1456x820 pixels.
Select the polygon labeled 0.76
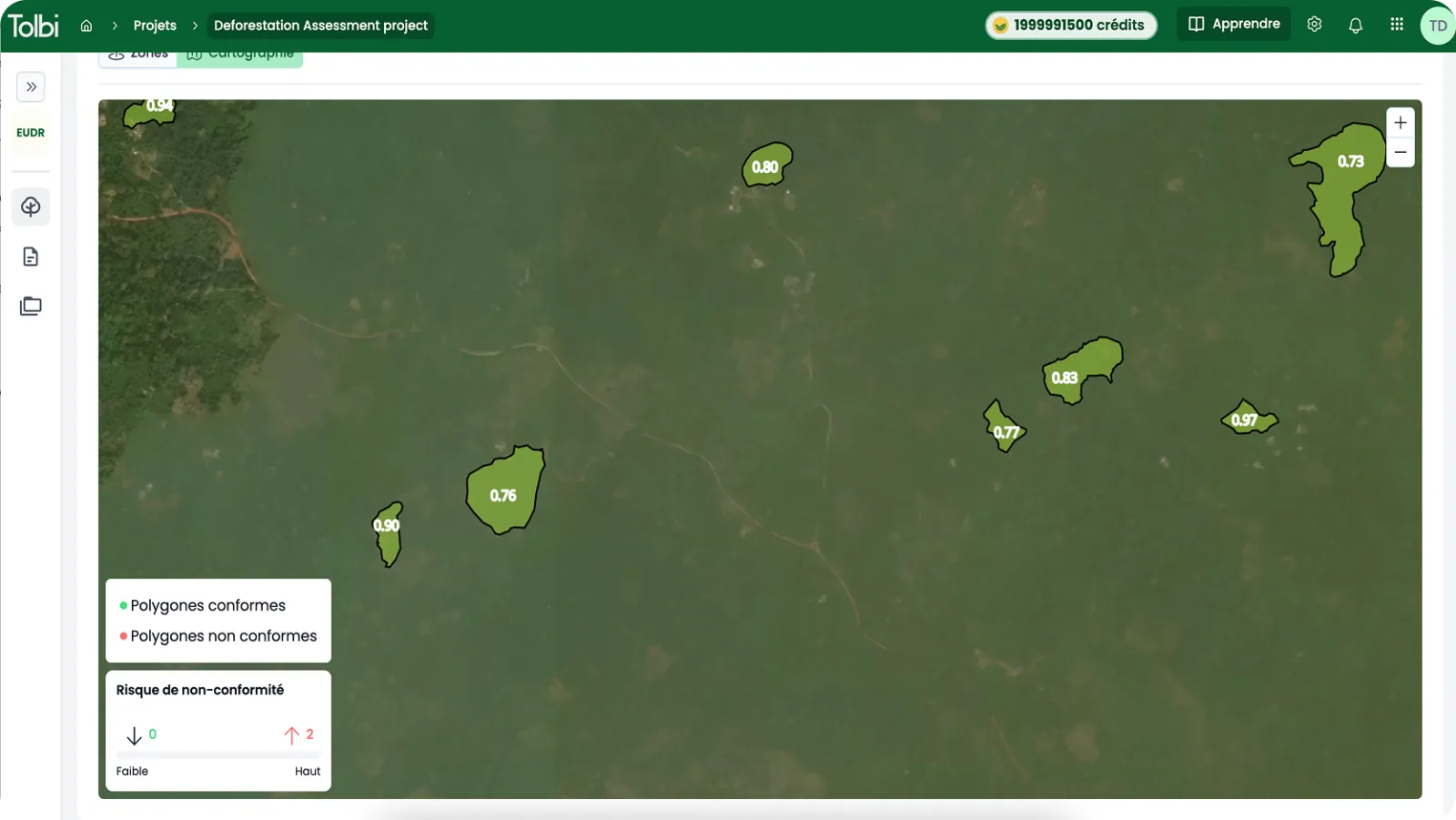505,491
